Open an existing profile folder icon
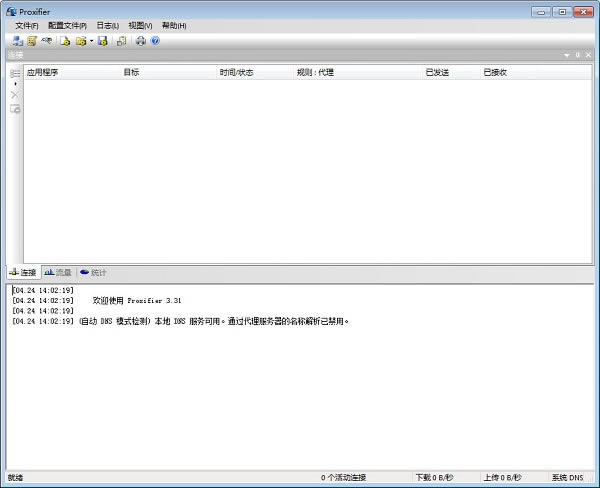 pos(81,41)
